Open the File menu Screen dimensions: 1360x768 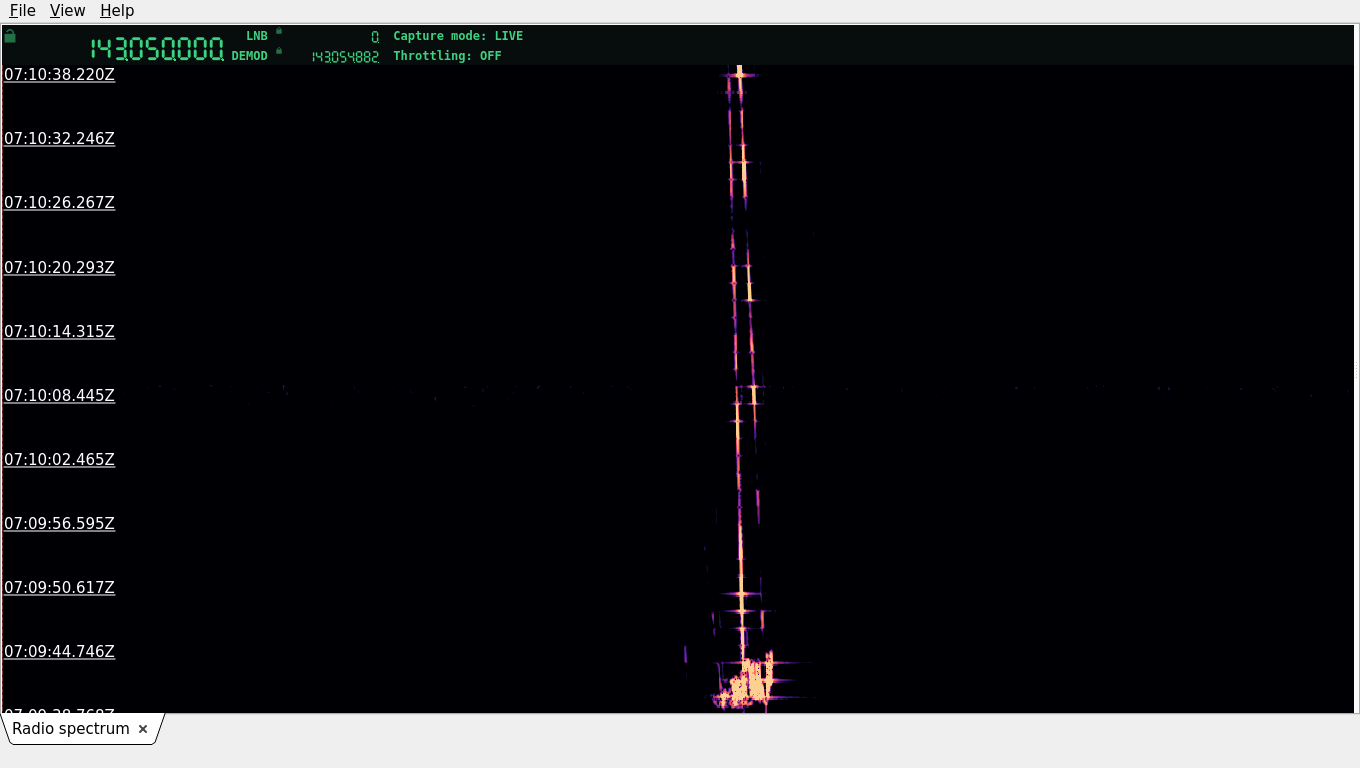(22, 10)
